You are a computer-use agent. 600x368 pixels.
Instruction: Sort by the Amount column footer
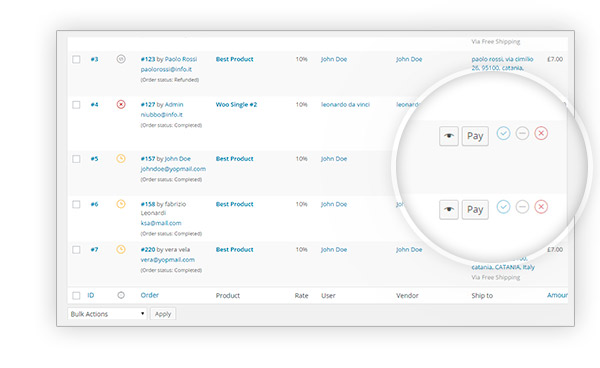[x=557, y=295]
